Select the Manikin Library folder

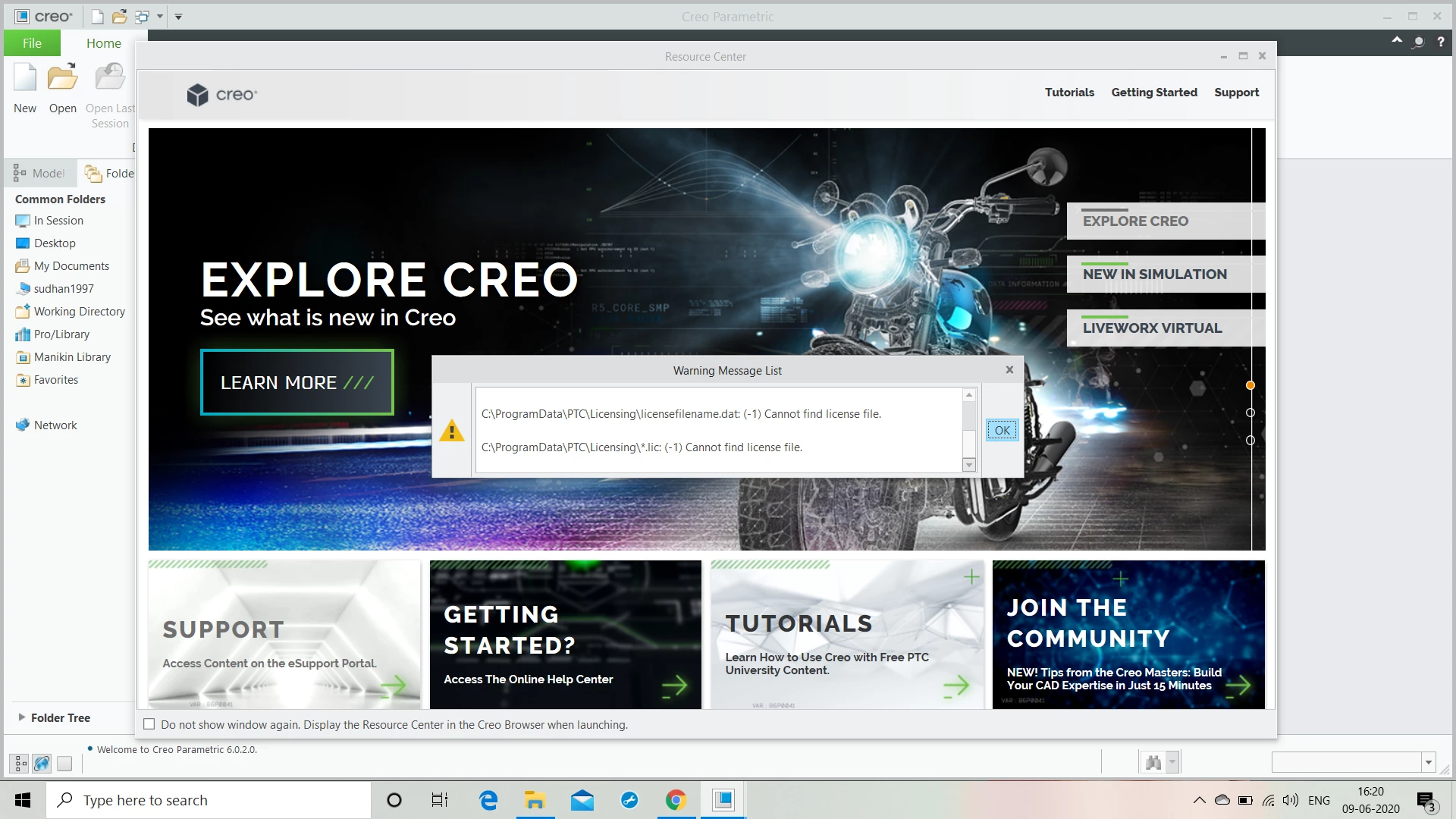click(72, 357)
